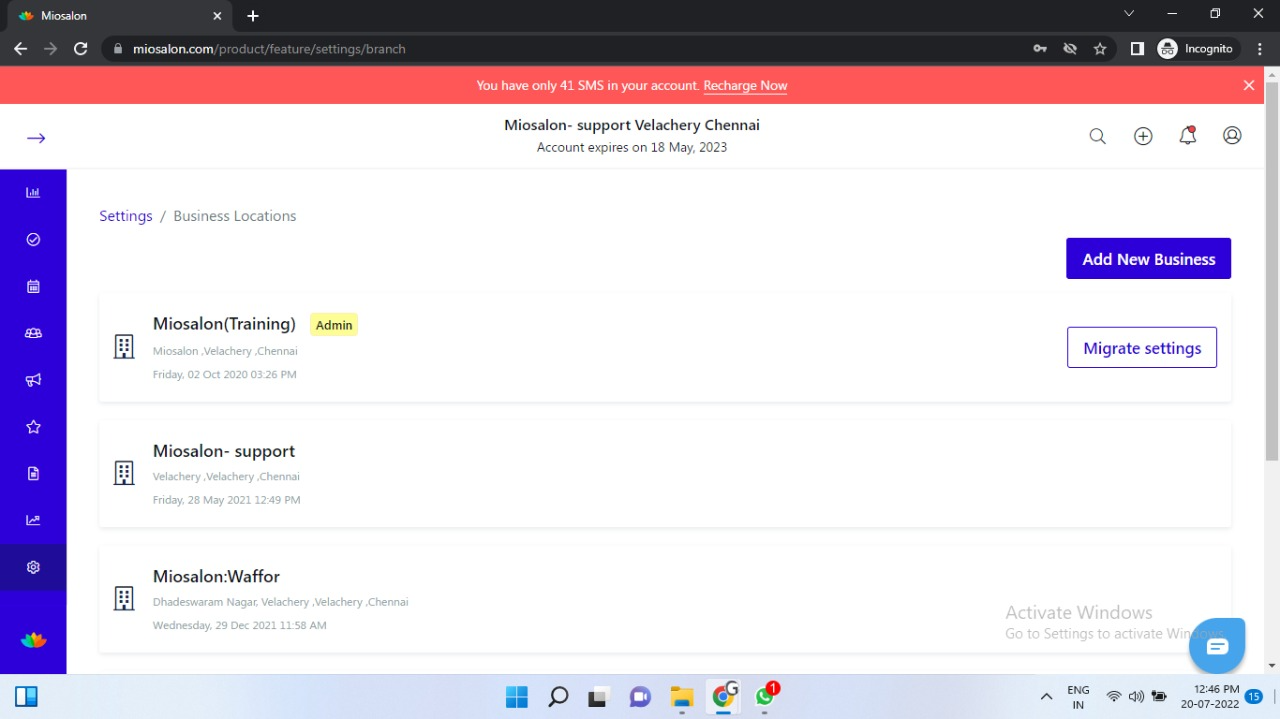Bookmark this page with the star
Screen dimensions: 1280x719
tap(1100, 48)
